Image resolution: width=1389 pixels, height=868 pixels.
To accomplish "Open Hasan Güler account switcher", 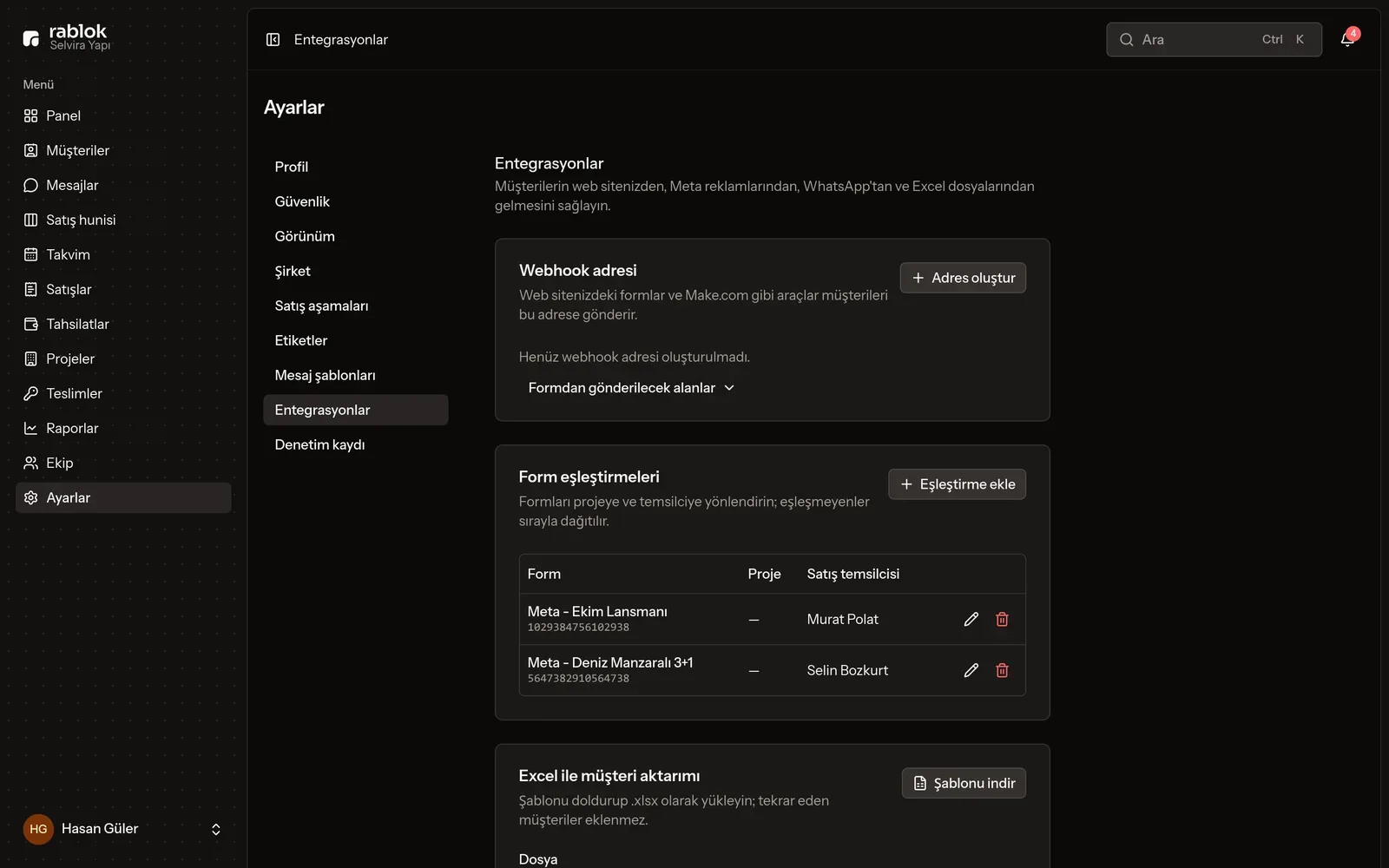I will 123,829.
